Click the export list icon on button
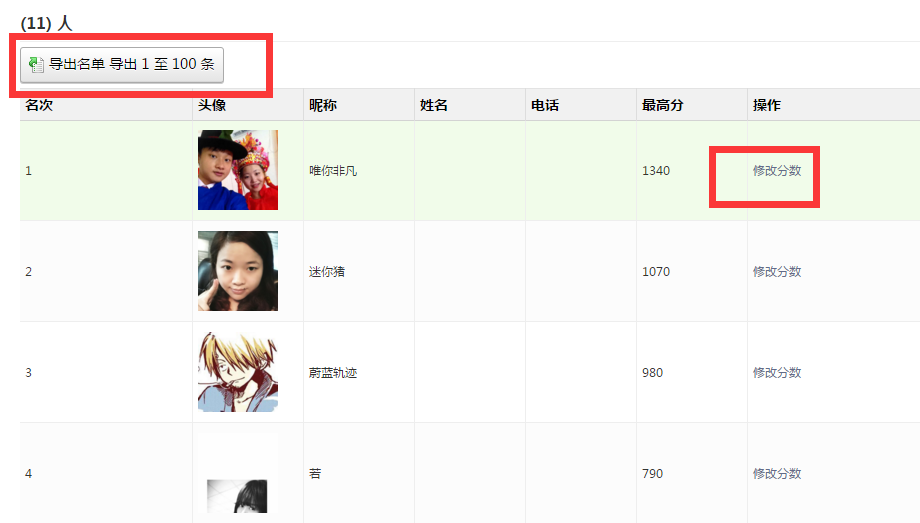The width and height of the screenshot is (920, 523). (36, 65)
